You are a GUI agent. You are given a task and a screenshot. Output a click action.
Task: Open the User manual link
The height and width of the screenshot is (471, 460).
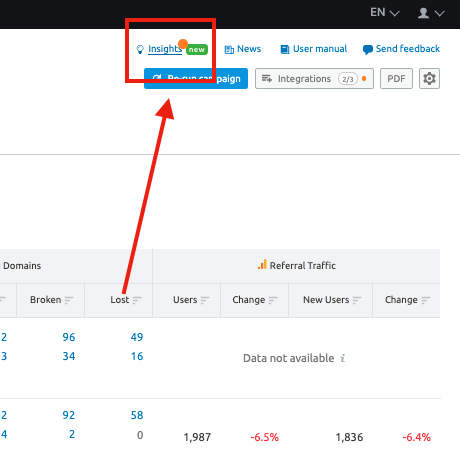coord(320,49)
